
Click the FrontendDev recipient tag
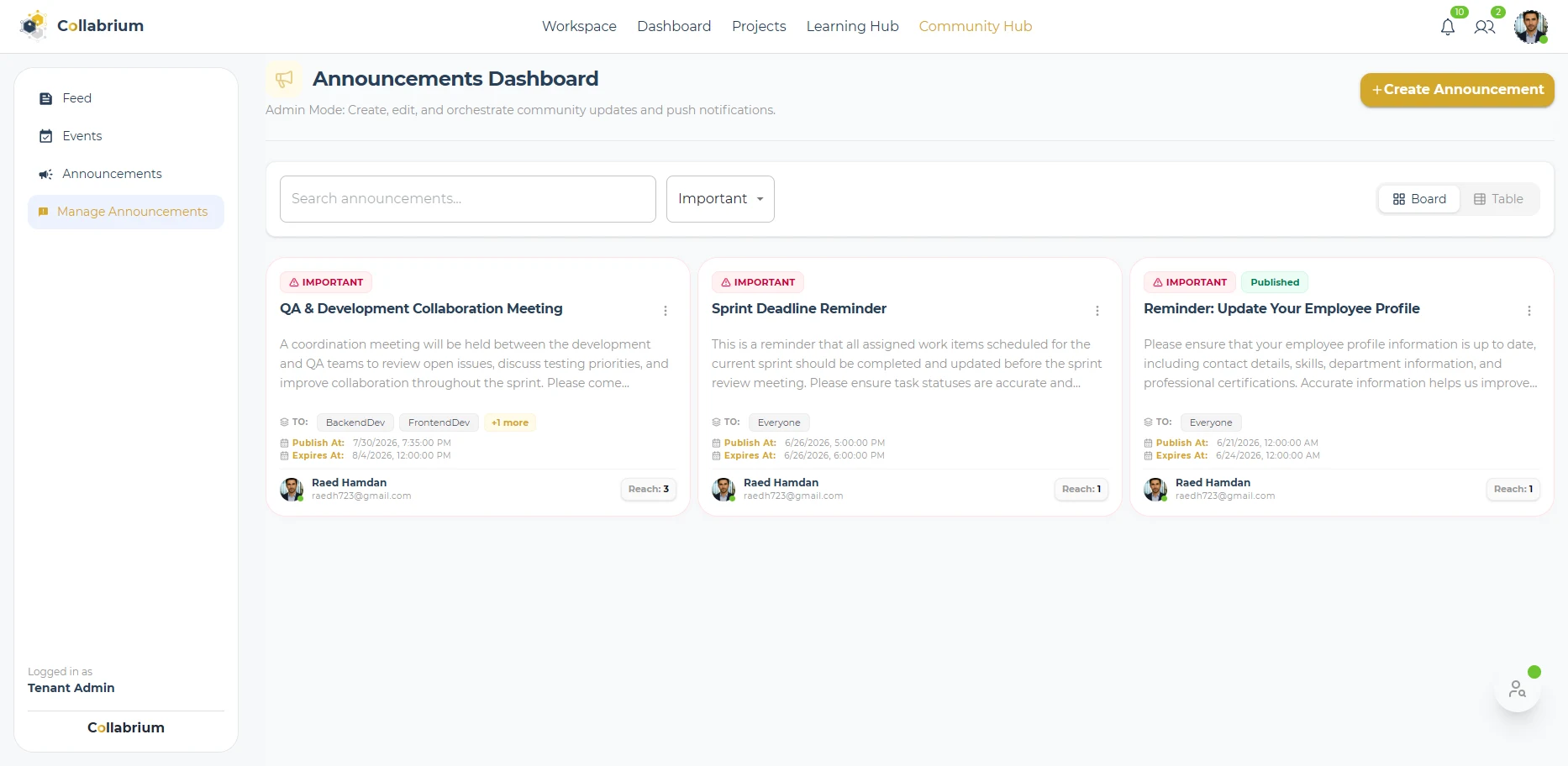[439, 422]
